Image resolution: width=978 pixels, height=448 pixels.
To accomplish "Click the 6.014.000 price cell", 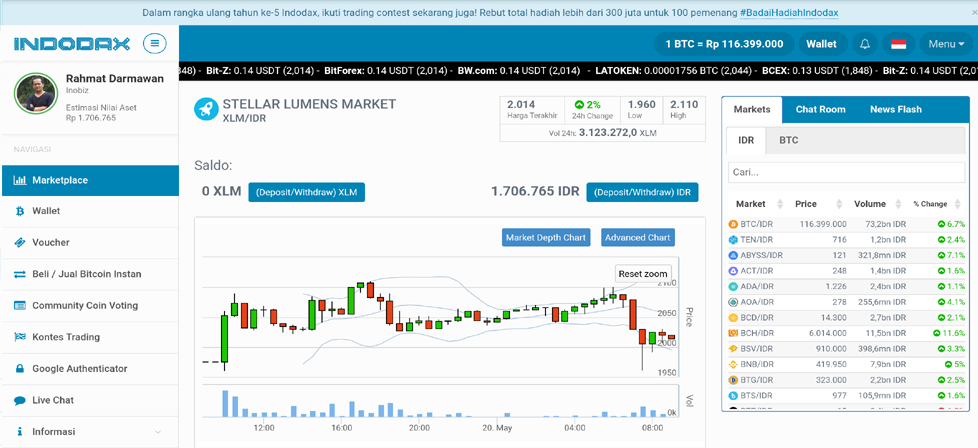I will 826,333.
